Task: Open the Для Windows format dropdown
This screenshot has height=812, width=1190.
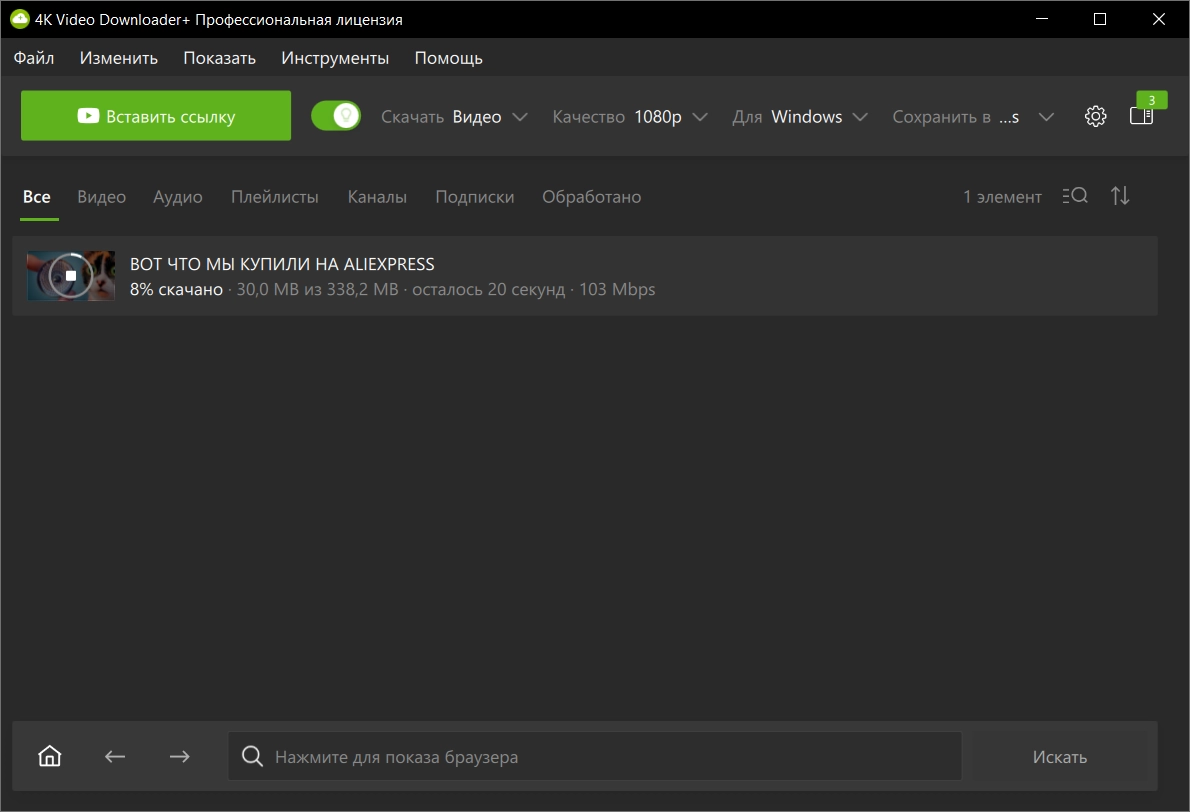Action: (800, 117)
